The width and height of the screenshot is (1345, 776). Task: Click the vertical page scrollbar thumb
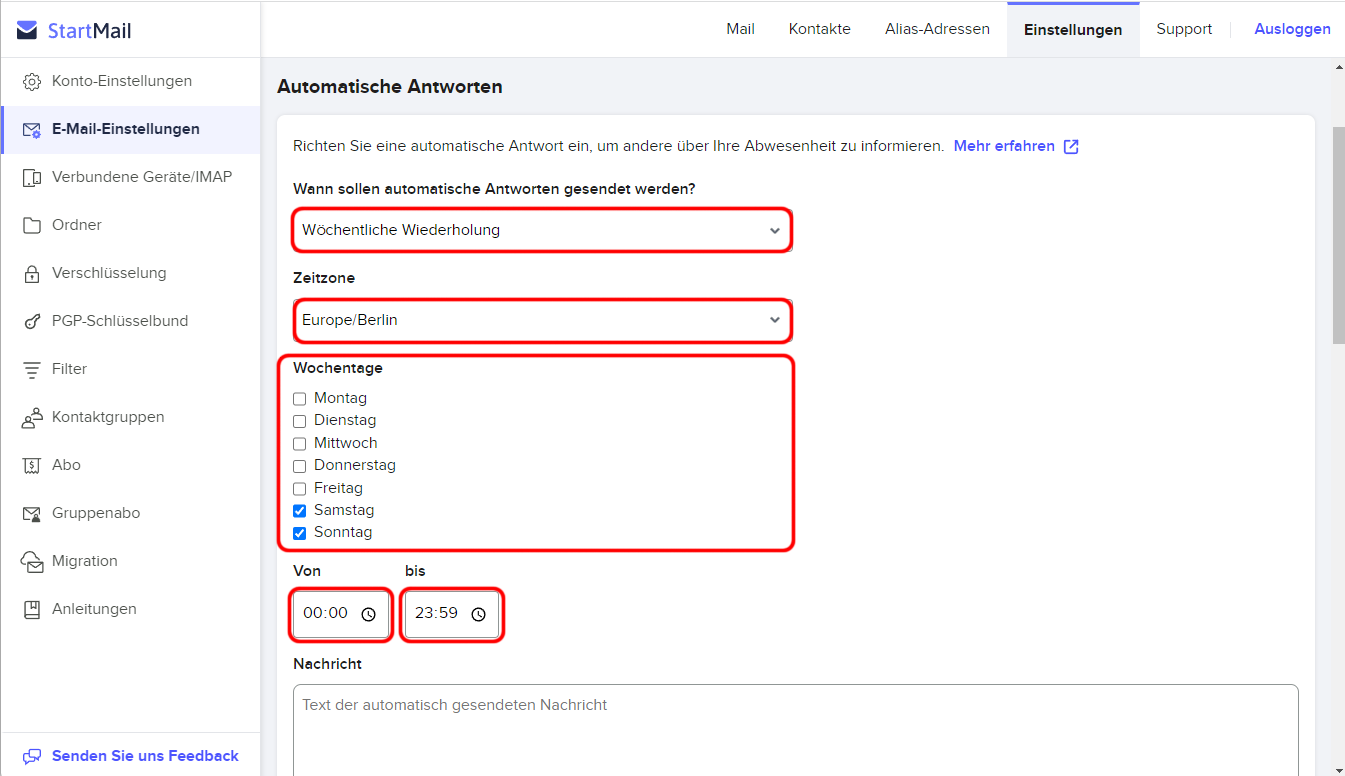pyautogui.click(x=1339, y=235)
